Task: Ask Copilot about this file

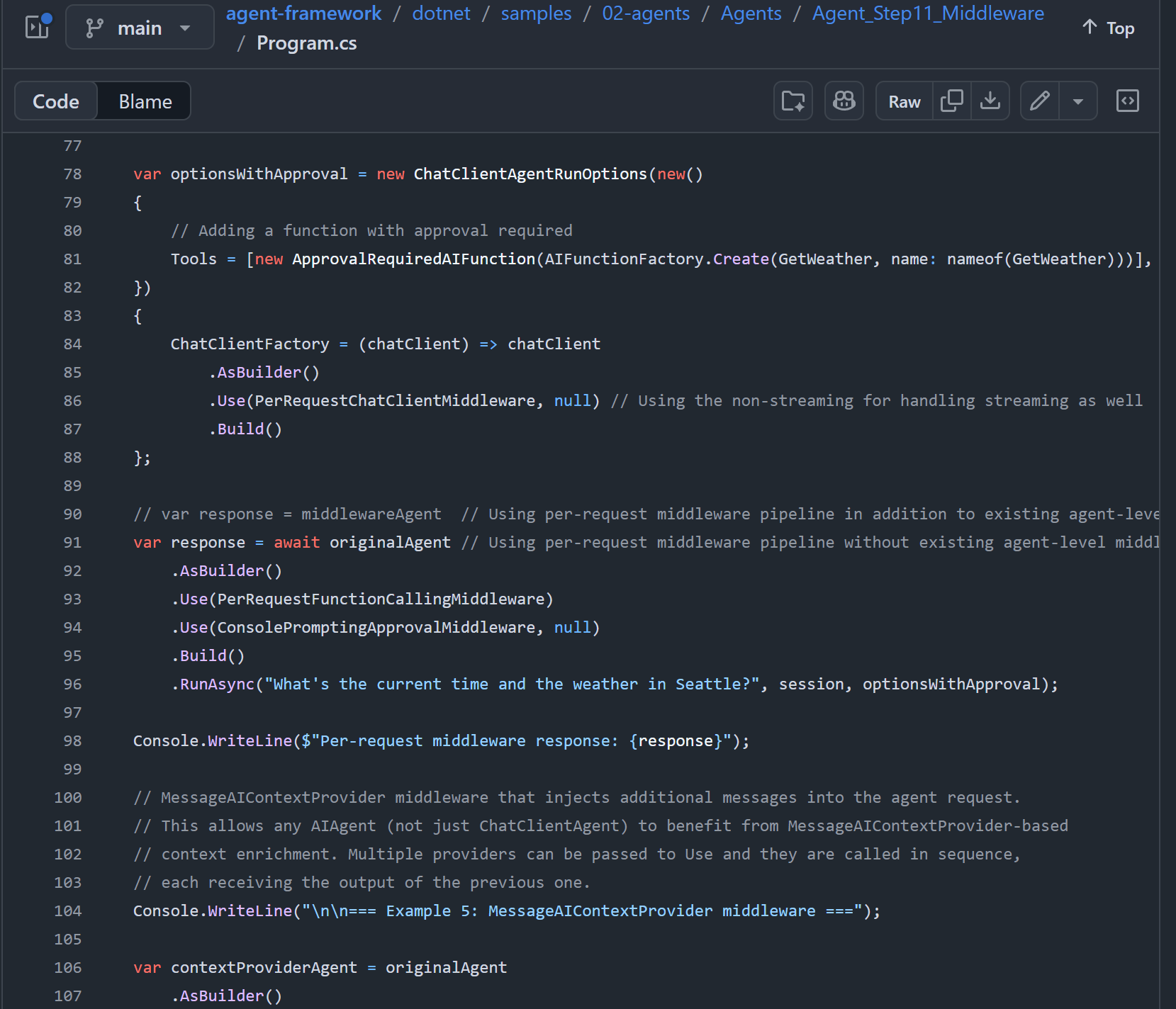Action: (x=844, y=101)
